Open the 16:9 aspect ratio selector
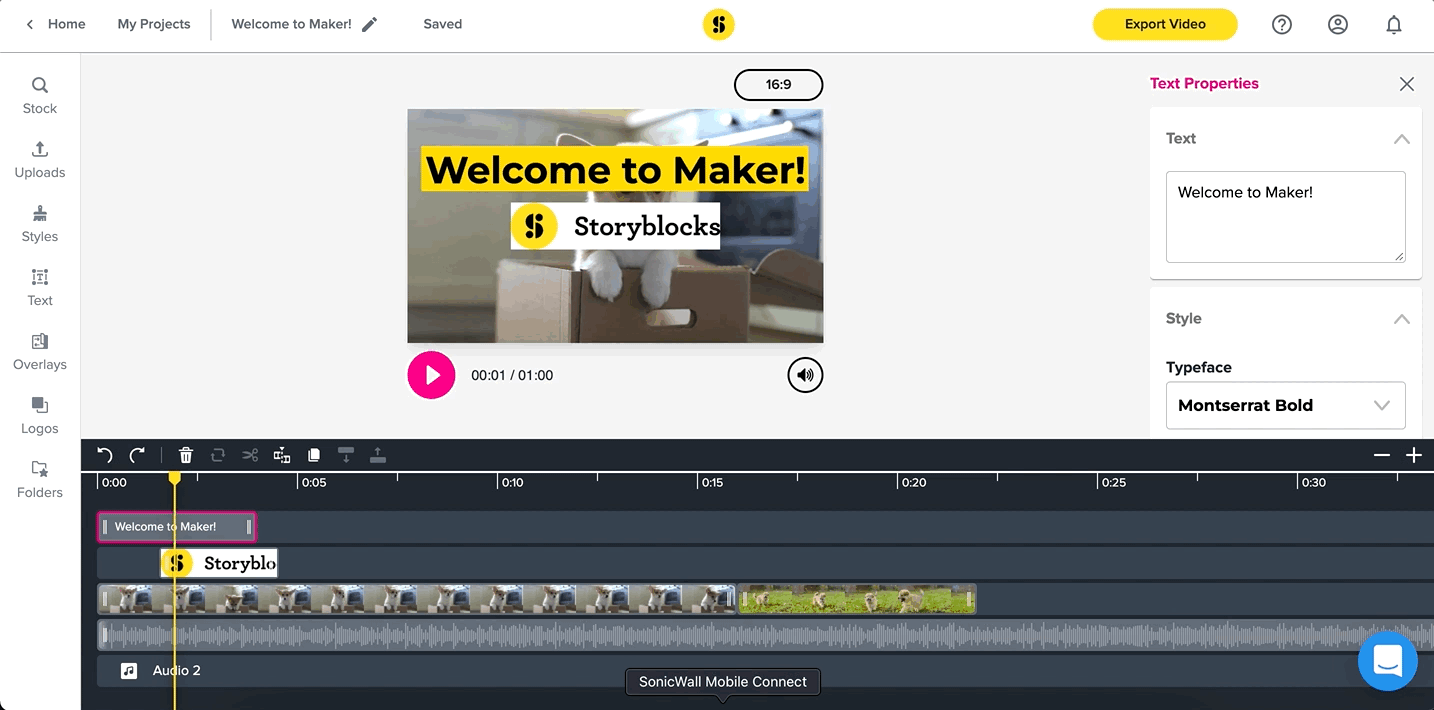The height and width of the screenshot is (710, 1434). pos(778,85)
